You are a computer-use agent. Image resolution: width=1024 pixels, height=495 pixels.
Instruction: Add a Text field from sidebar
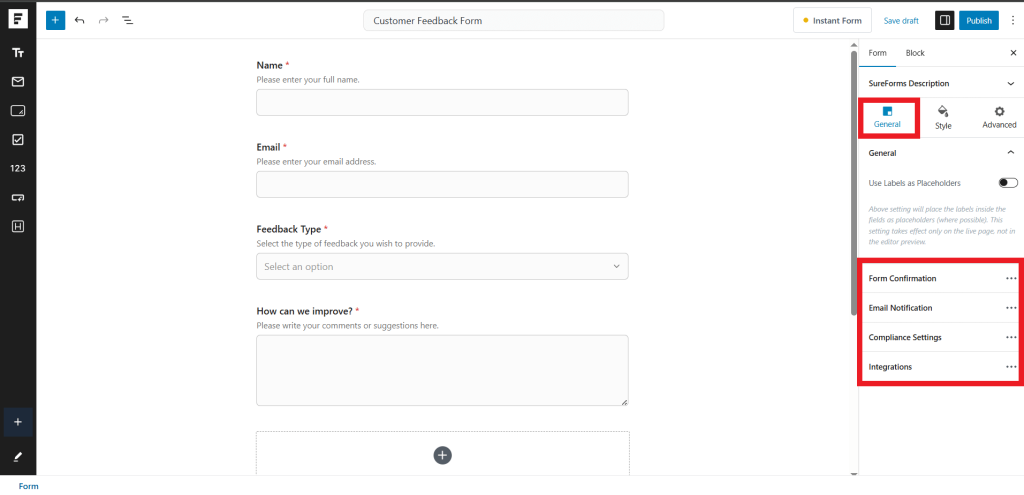(x=18, y=53)
